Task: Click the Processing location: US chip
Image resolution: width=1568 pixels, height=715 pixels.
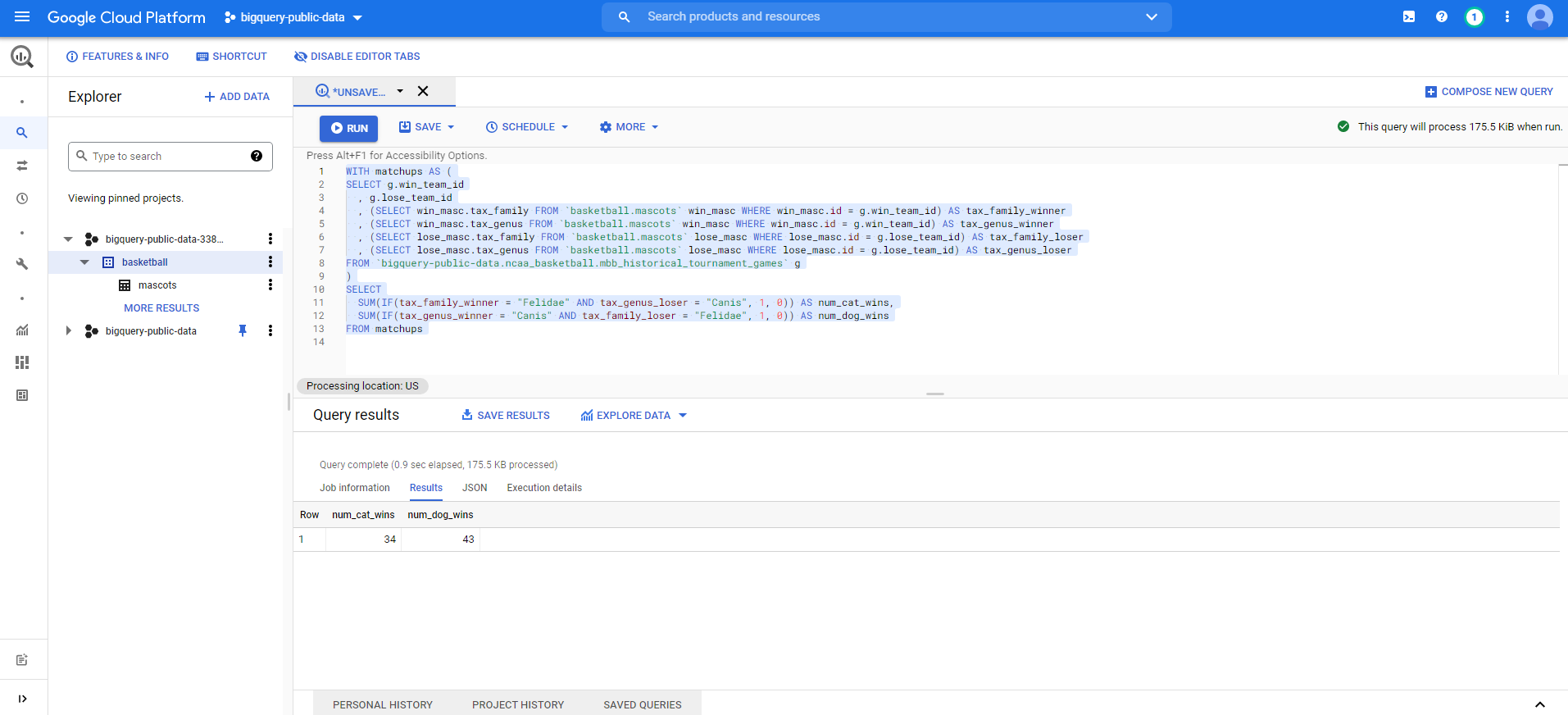Action: (362, 386)
